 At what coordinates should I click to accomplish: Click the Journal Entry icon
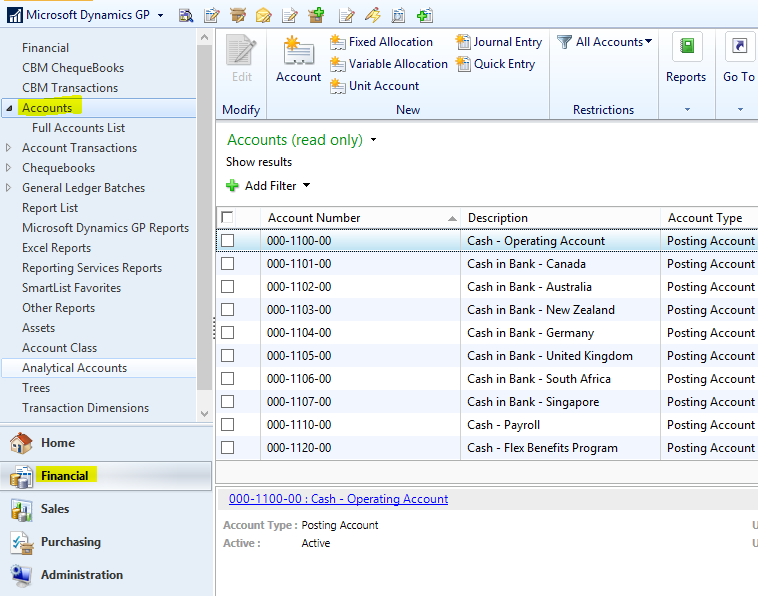(x=463, y=42)
